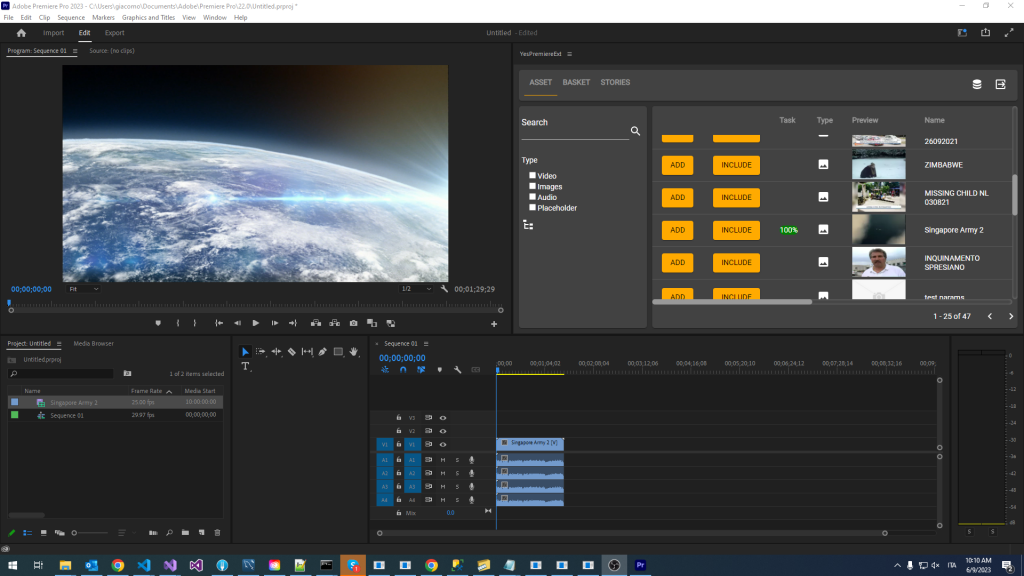Select the Hand tool
Screen dimensions: 1024x576
pyautogui.click(x=354, y=352)
